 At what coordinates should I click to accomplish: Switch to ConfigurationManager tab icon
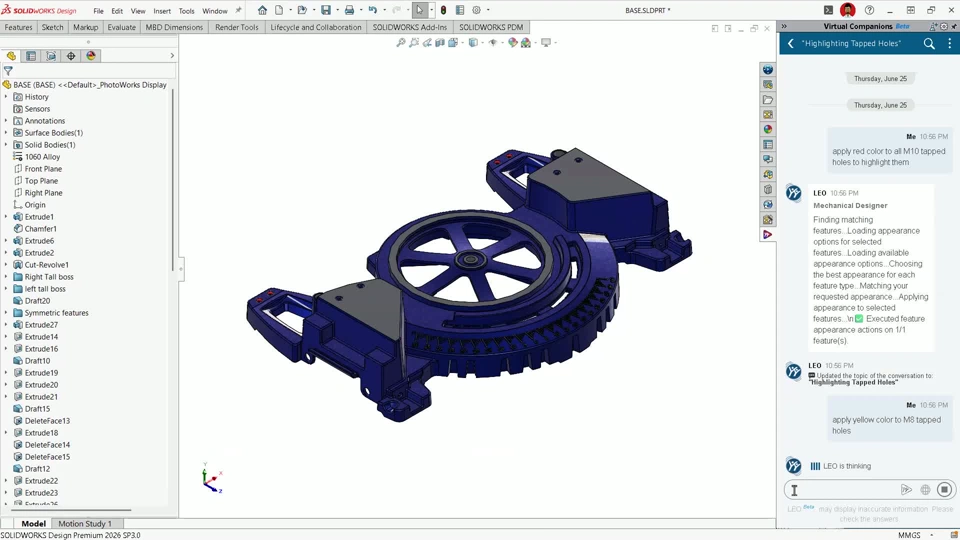(51, 56)
